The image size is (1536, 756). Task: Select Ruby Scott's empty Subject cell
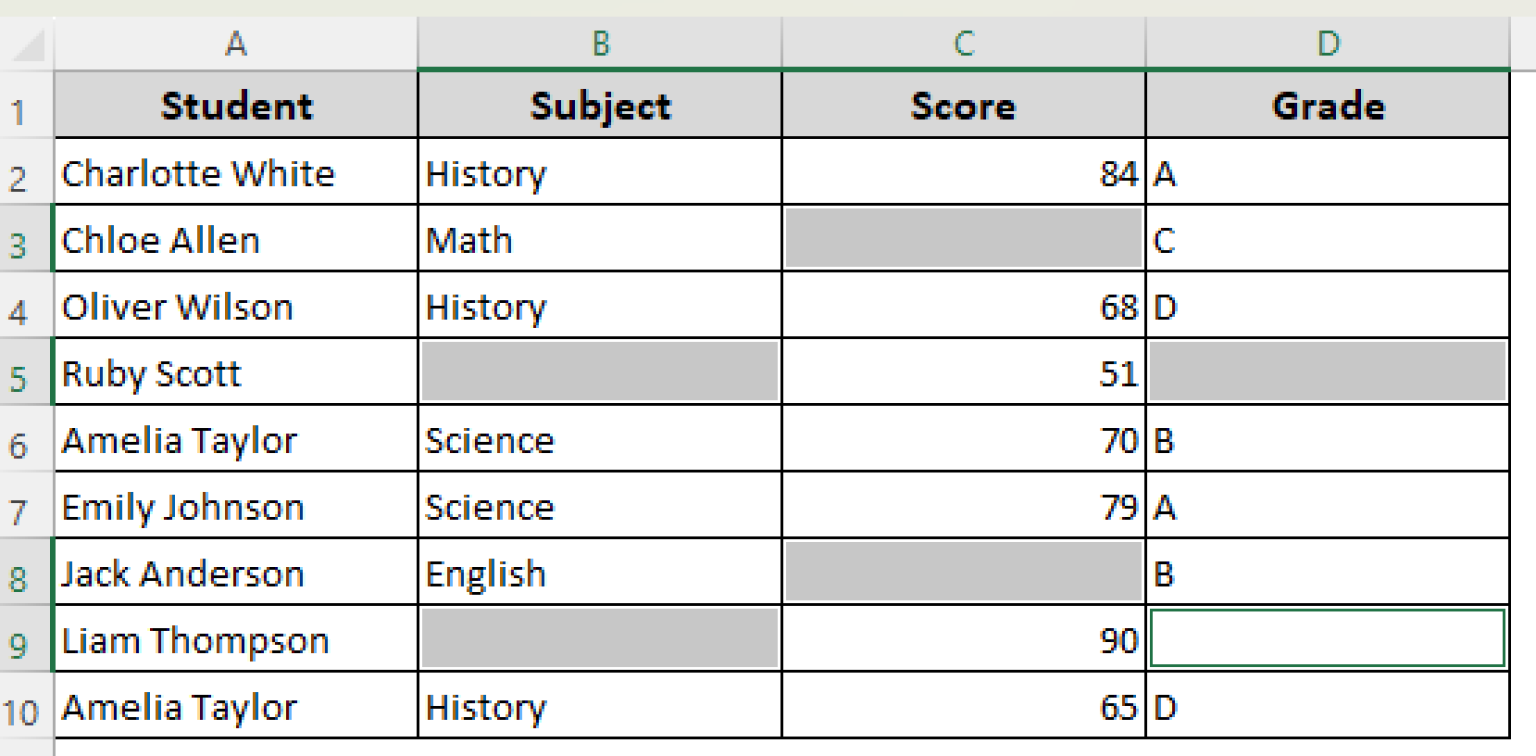click(x=598, y=372)
